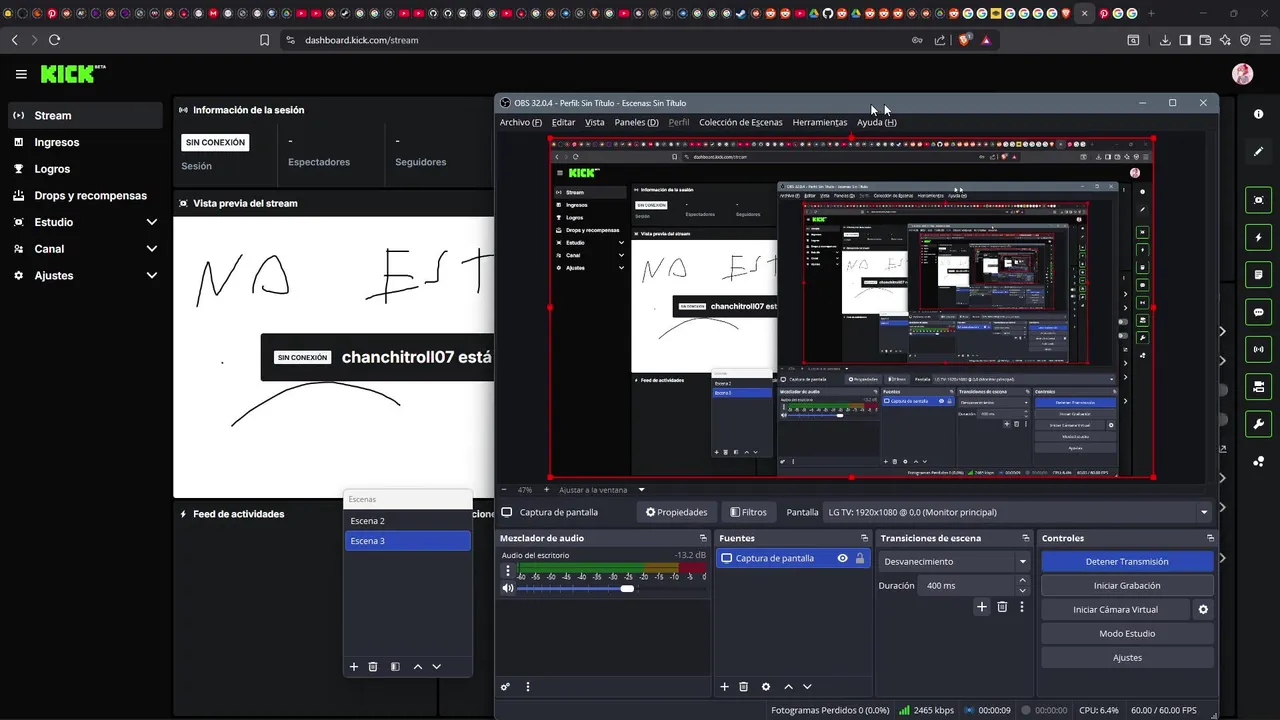Expand the Estudio section in the Kick sidebar

[x=152, y=222]
